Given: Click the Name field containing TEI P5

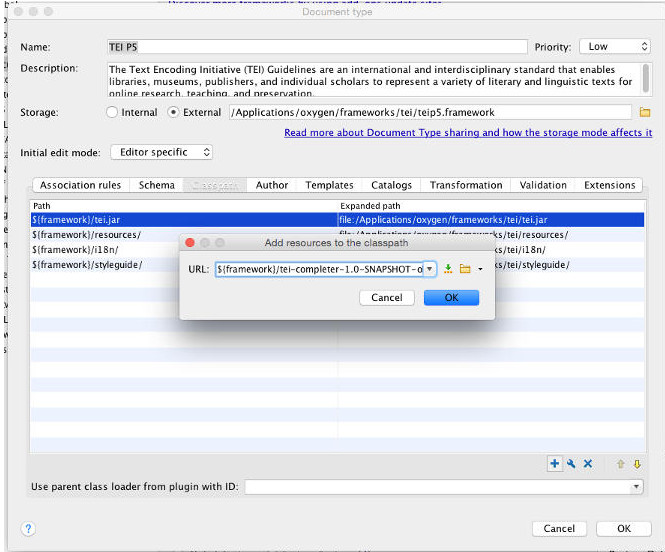Looking at the screenshot, I should (x=317, y=47).
